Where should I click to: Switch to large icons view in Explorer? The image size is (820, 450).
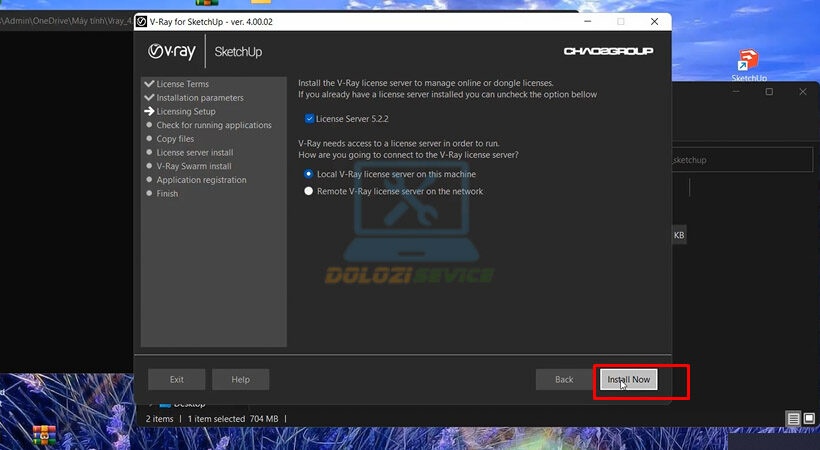pos(810,418)
